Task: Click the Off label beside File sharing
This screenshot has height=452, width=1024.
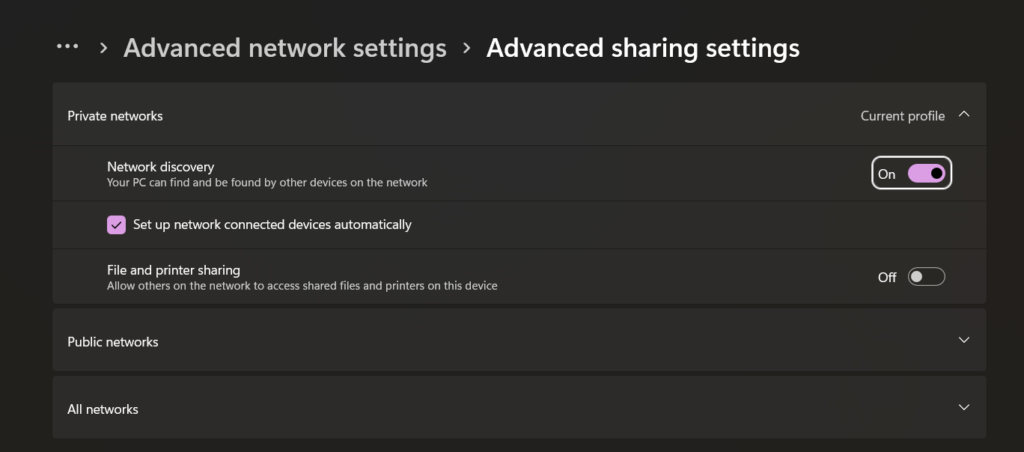Action: (887, 277)
